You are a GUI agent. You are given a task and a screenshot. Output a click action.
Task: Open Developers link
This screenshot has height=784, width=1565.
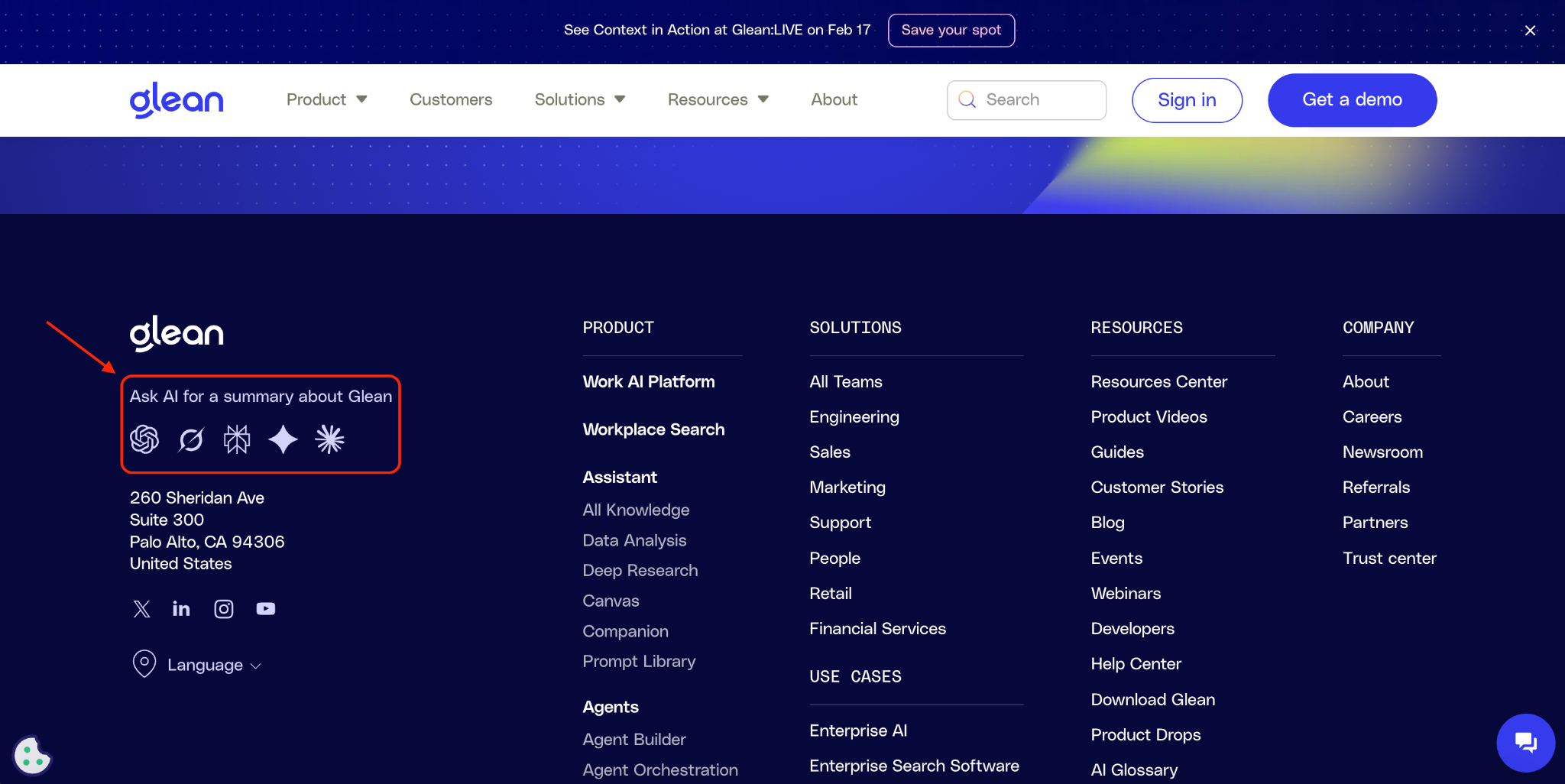click(x=1132, y=628)
